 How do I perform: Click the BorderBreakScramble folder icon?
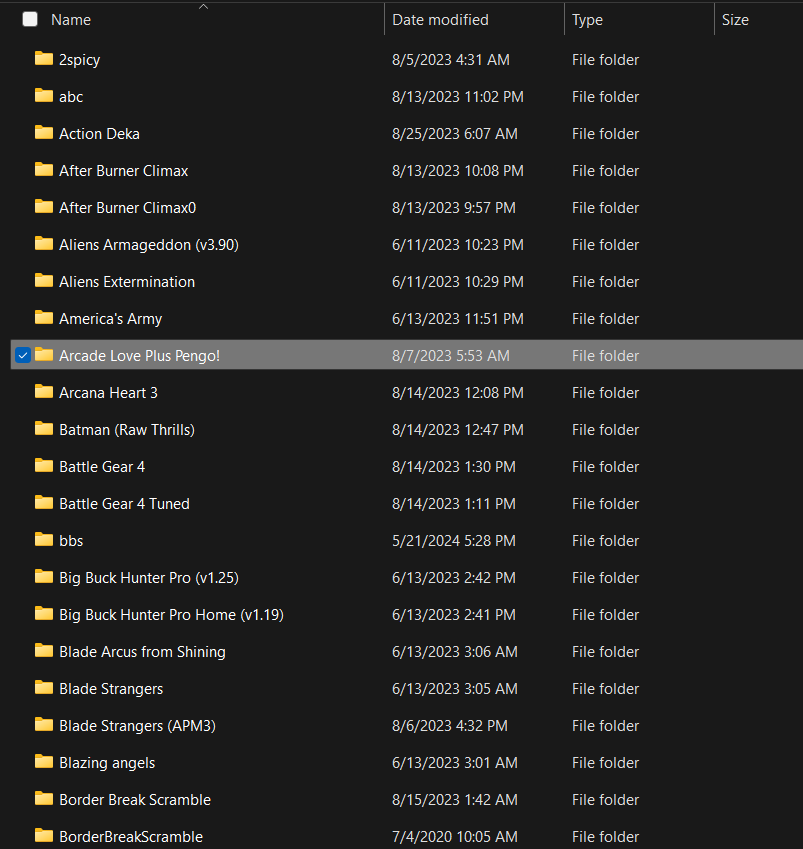click(44, 835)
